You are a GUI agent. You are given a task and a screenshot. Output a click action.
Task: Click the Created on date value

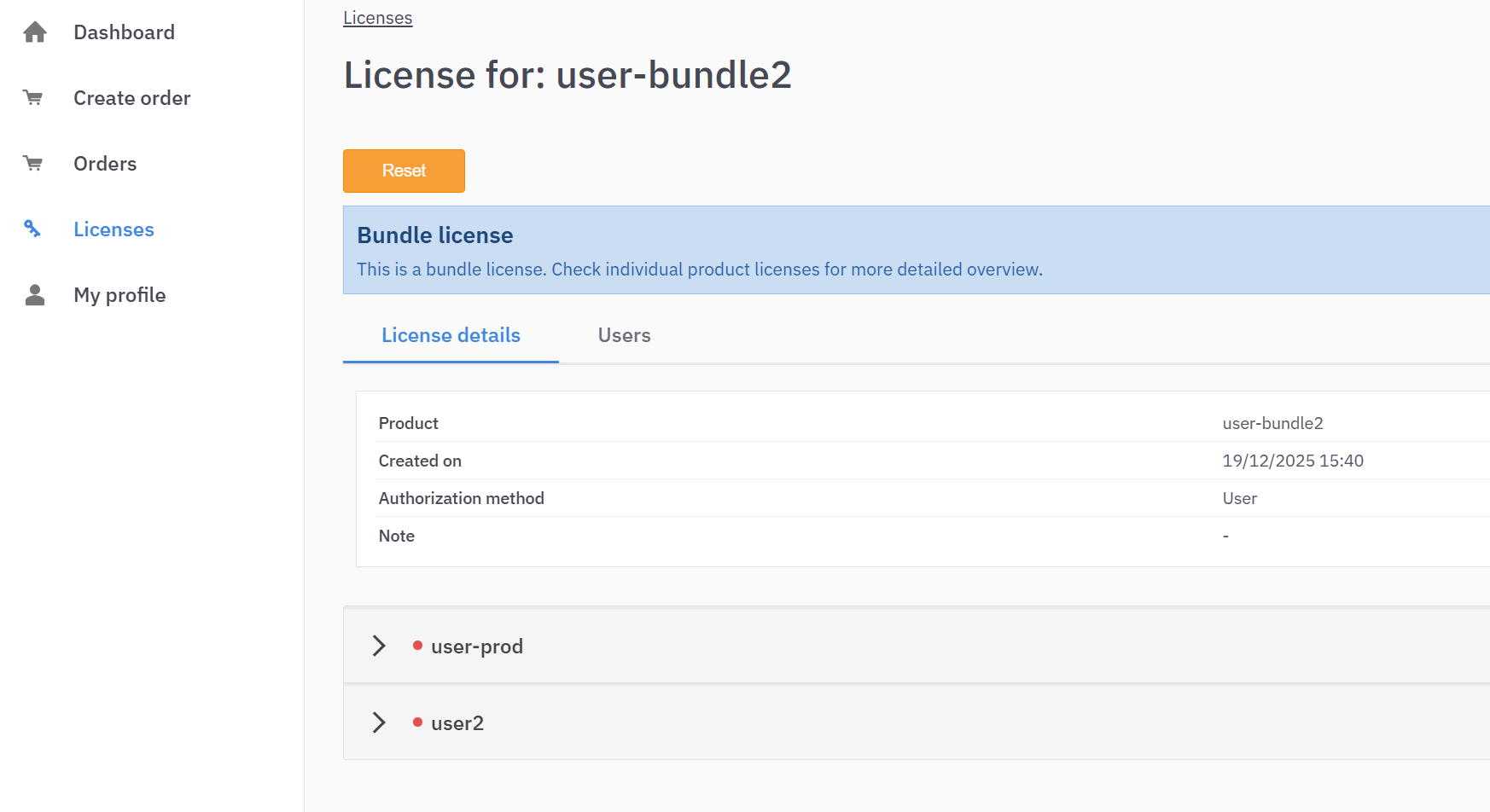pyautogui.click(x=1292, y=461)
